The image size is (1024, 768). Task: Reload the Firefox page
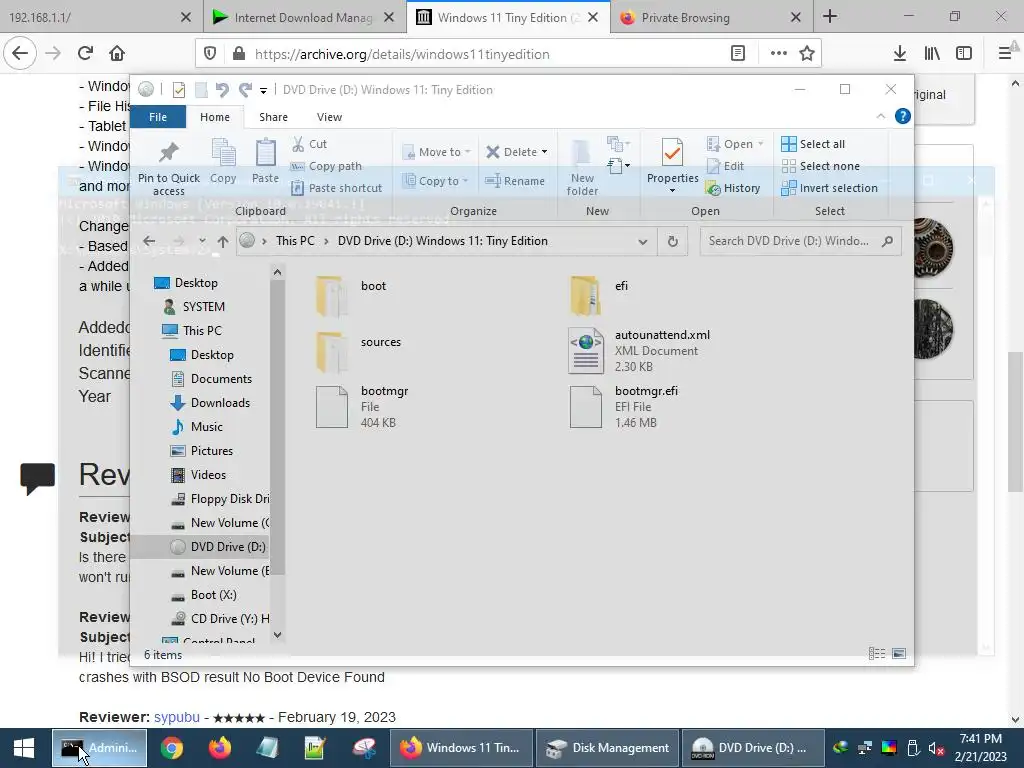tap(85, 54)
